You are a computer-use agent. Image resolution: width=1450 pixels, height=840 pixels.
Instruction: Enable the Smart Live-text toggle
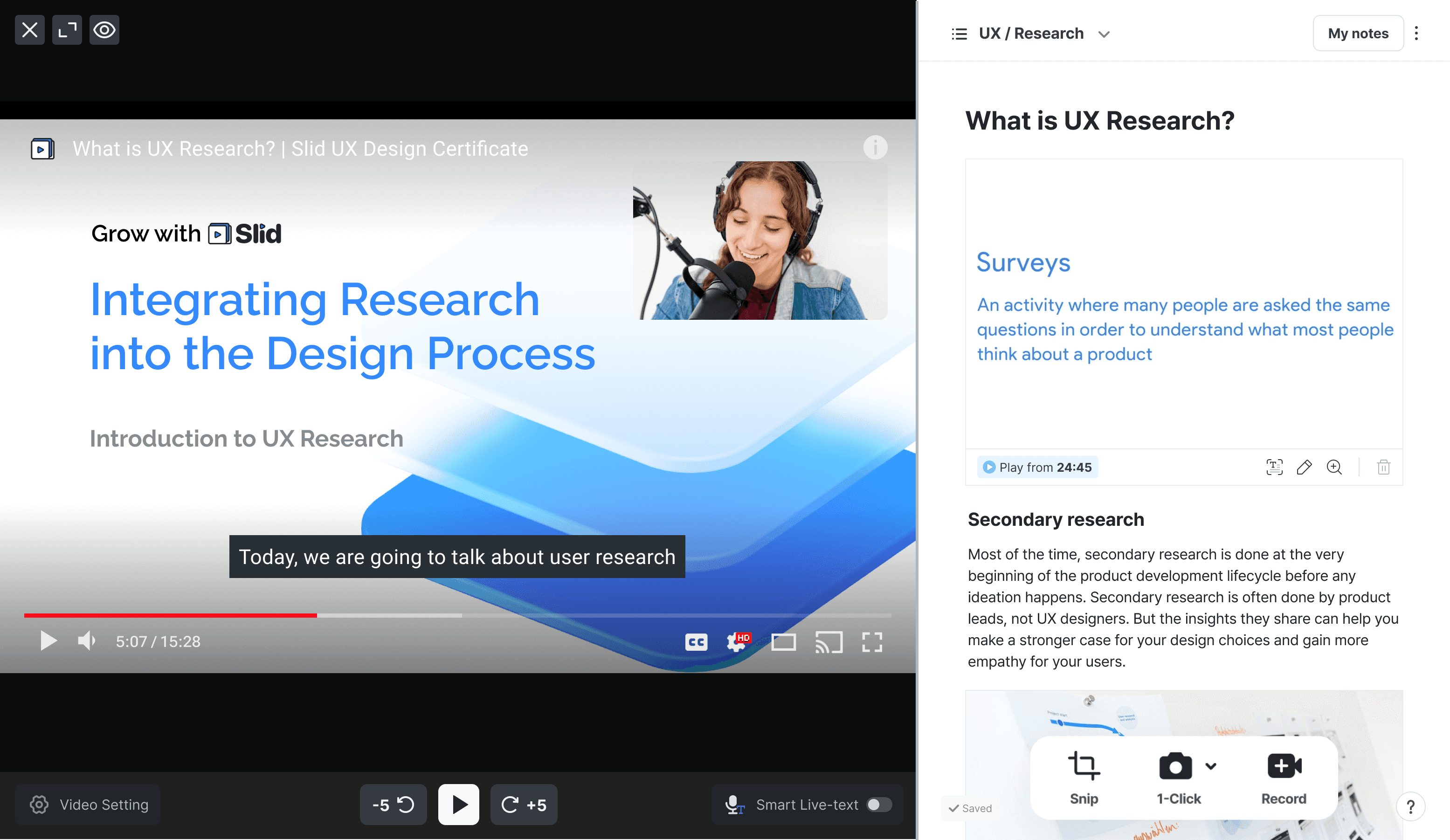click(x=879, y=804)
